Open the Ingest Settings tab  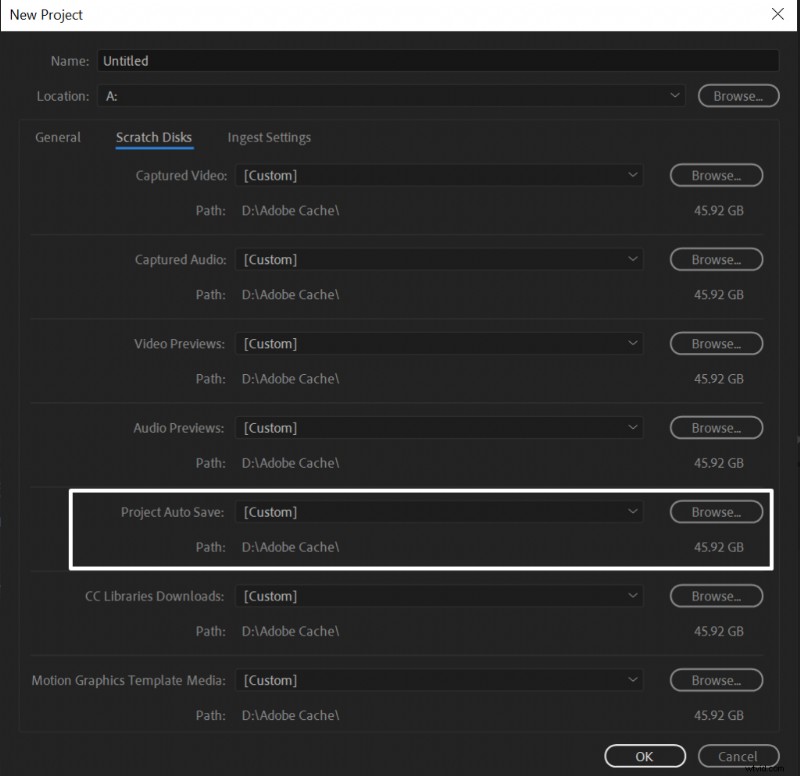[268, 137]
